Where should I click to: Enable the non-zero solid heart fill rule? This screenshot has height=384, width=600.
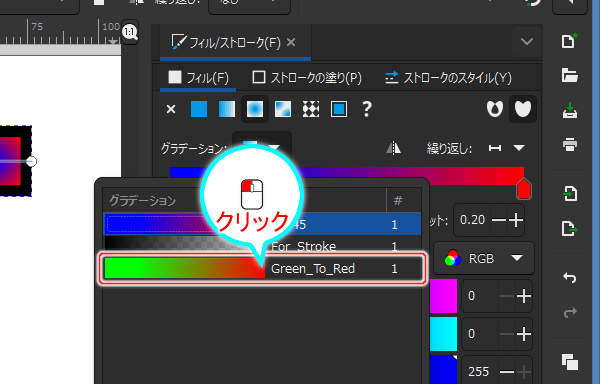[523, 109]
